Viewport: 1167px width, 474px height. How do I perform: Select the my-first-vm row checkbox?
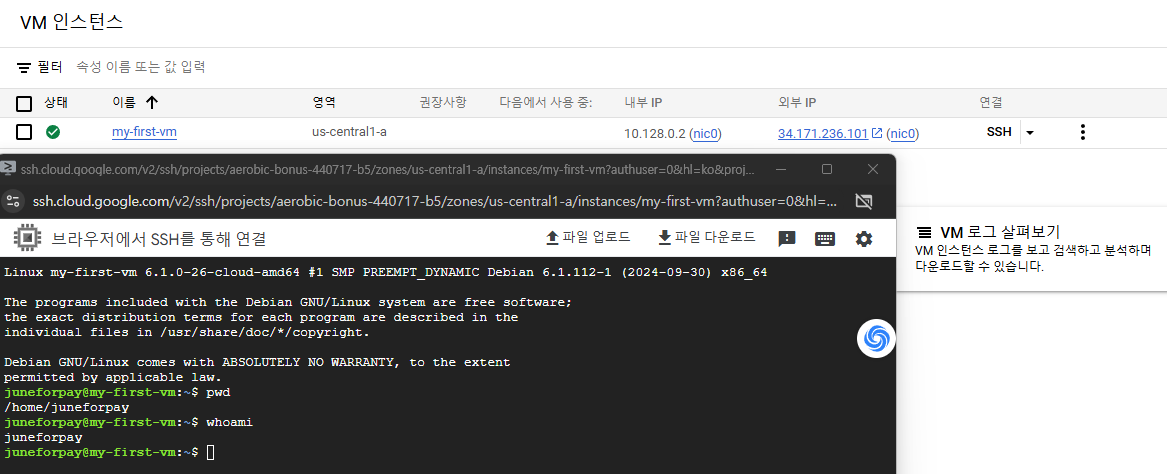click(24, 132)
